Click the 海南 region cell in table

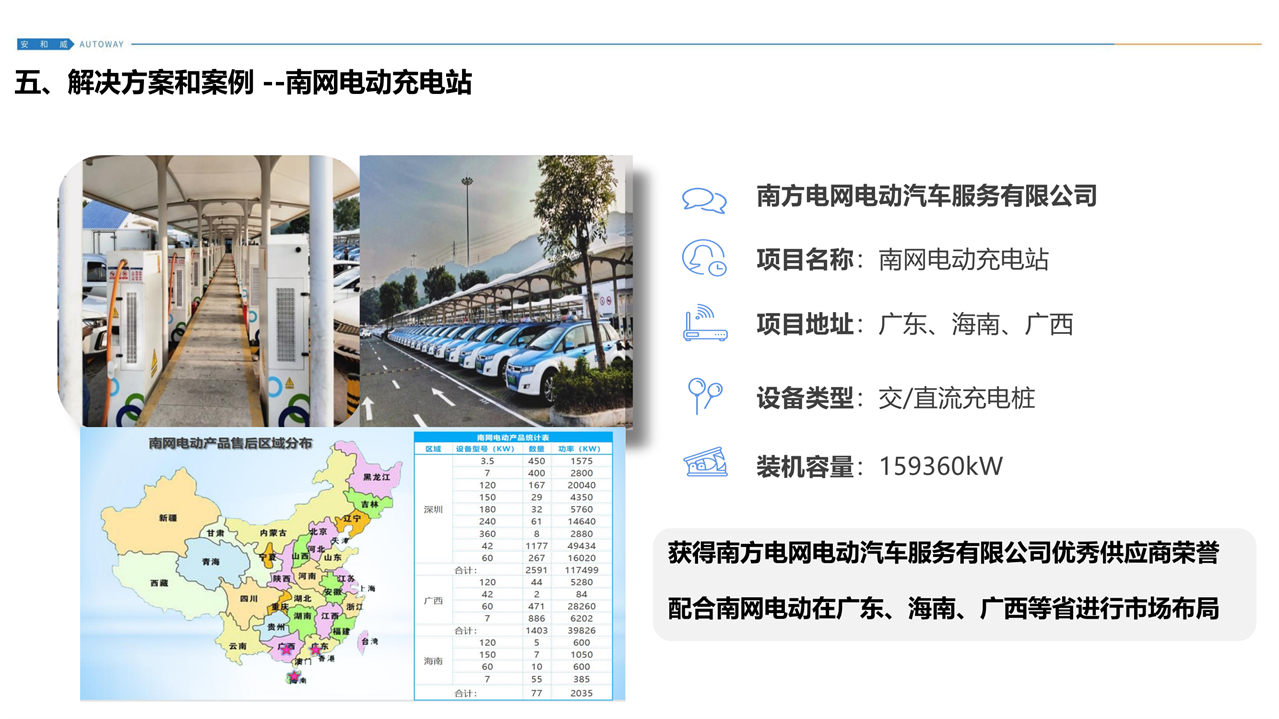[x=433, y=661]
